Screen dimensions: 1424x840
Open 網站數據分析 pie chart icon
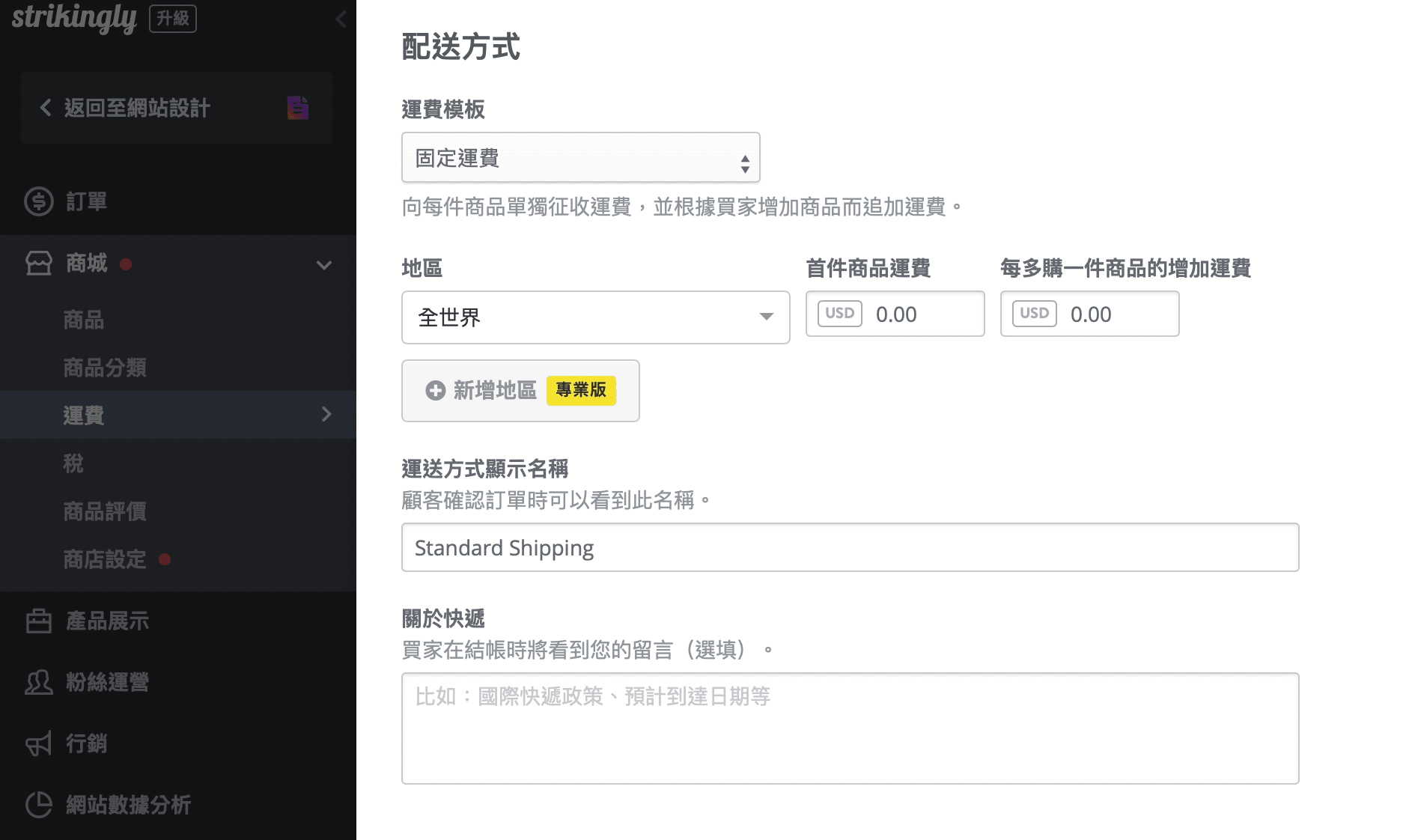tap(38, 805)
